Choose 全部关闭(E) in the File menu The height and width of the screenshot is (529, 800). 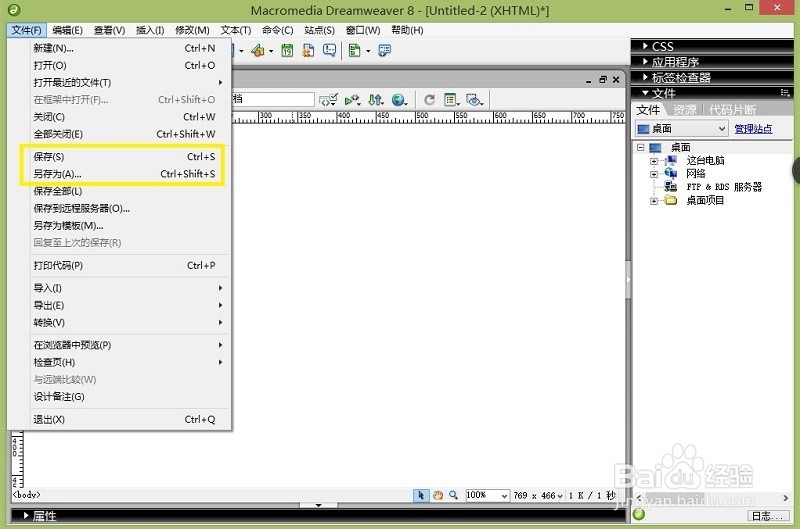tap(124, 134)
